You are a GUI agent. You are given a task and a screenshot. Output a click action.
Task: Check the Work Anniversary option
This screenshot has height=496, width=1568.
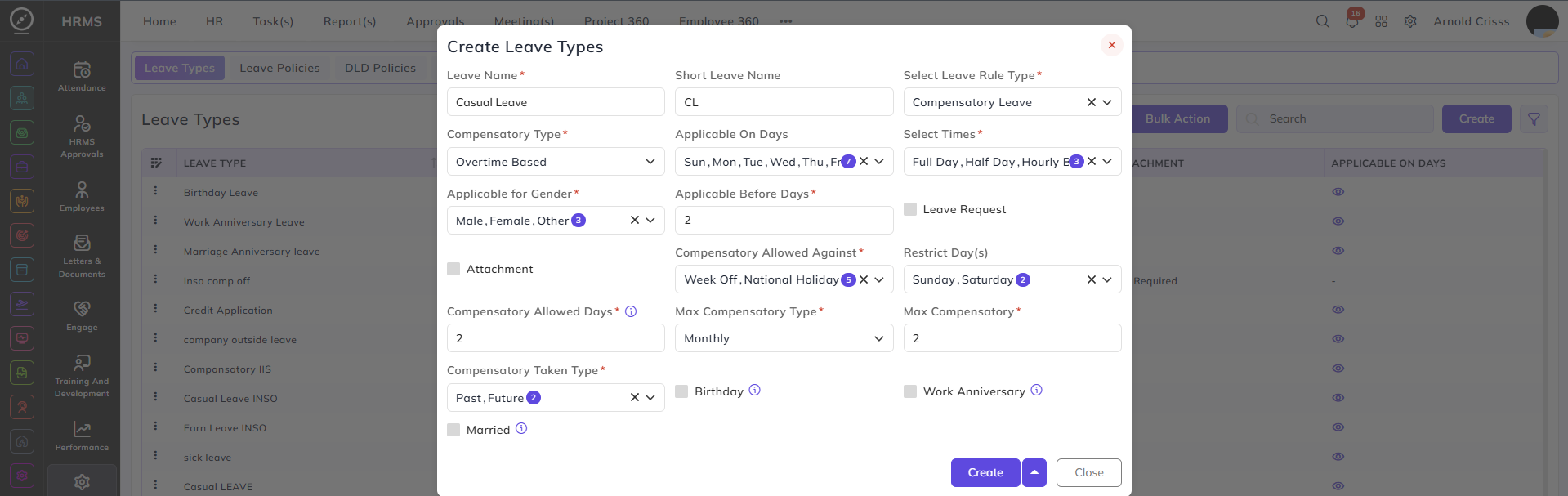(x=910, y=391)
